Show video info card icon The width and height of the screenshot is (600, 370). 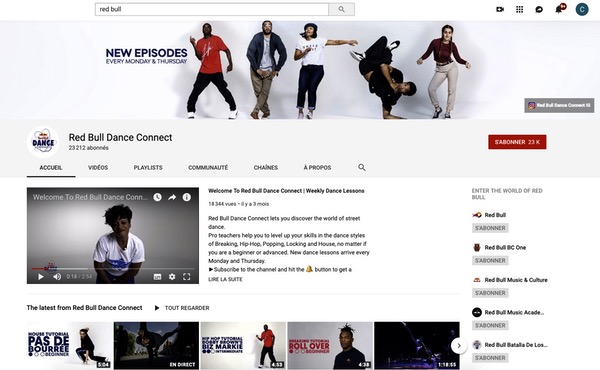click(186, 197)
